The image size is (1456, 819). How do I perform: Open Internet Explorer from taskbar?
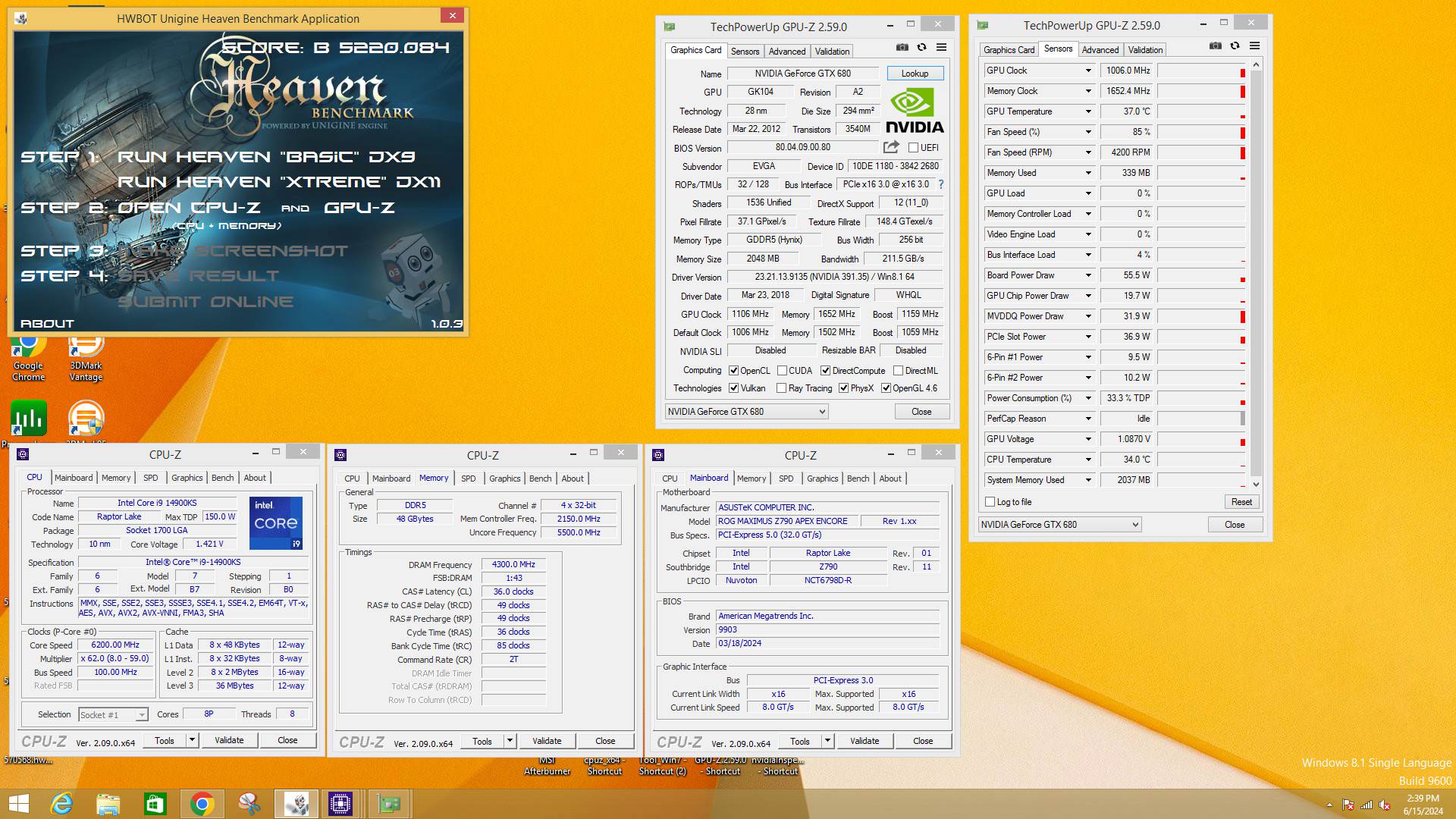tap(61, 804)
